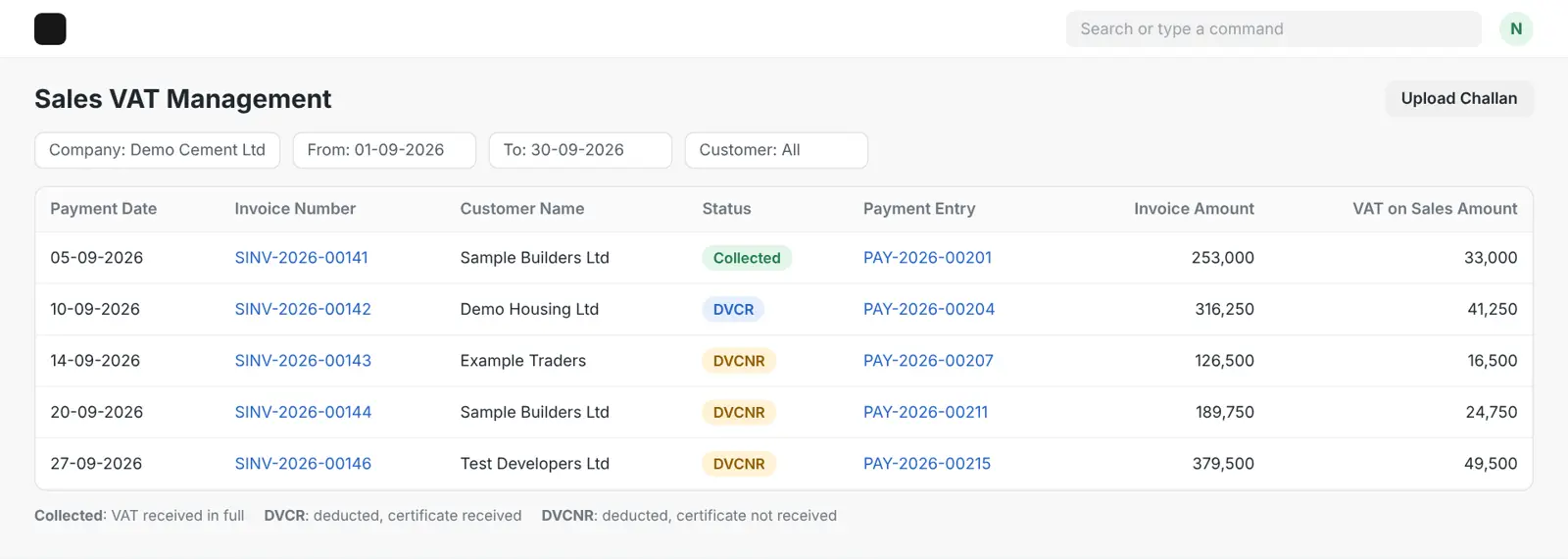Click the Upload Challan button
This screenshot has height=559, width=1568.
click(1459, 99)
